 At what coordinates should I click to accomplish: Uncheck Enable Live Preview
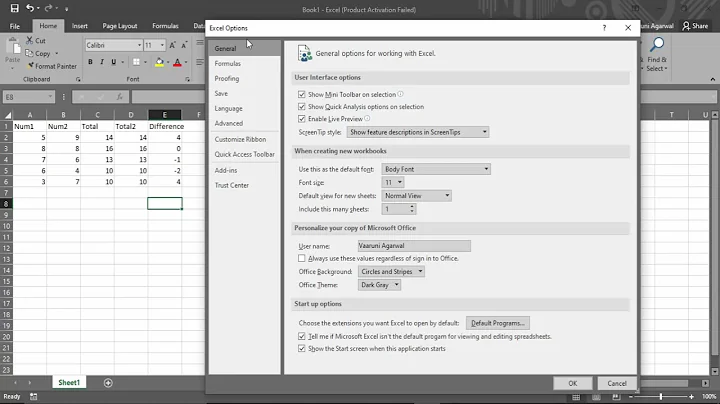[x=302, y=118]
